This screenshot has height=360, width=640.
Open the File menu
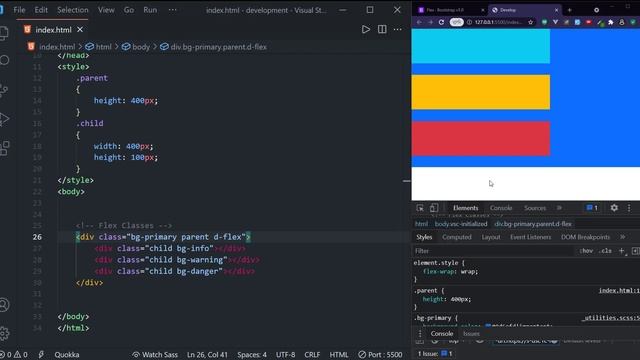[x=19, y=10]
